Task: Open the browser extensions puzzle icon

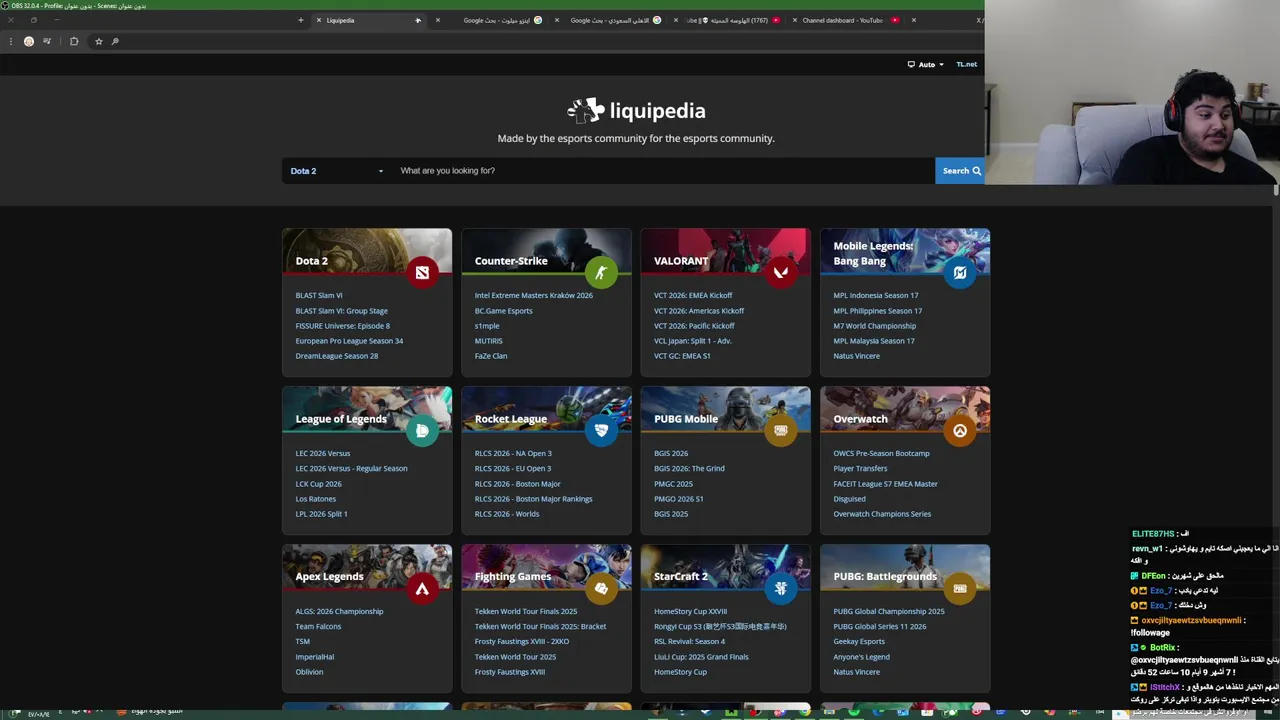Action: point(74,41)
